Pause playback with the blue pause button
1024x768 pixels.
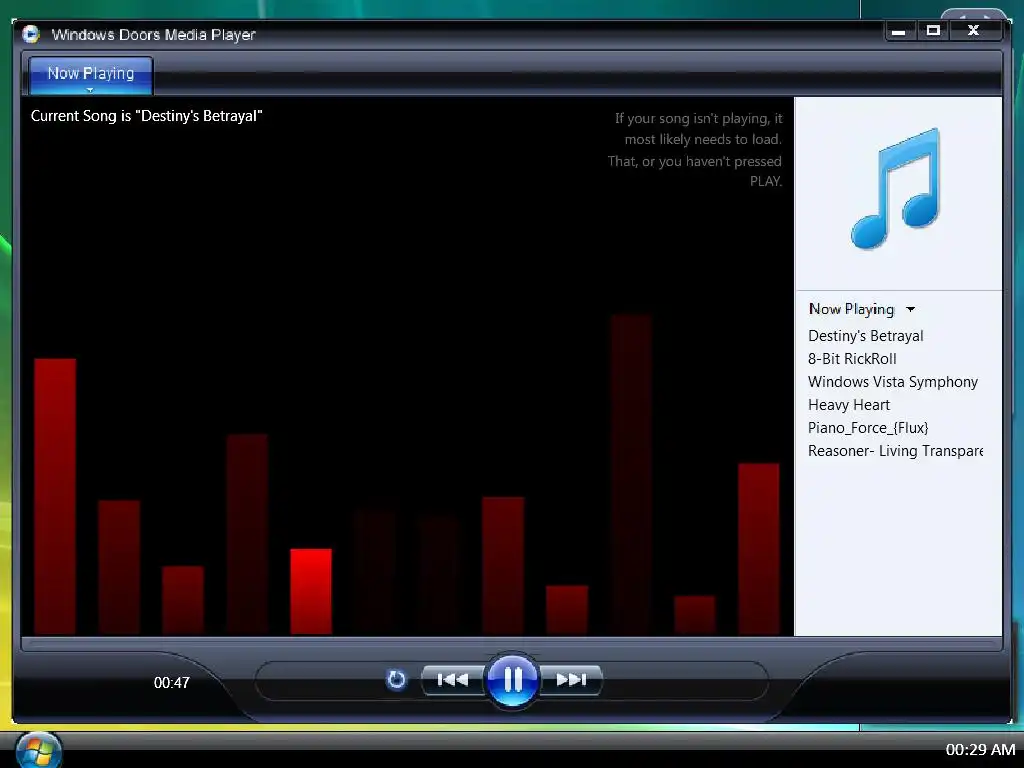[x=513, y=680]
